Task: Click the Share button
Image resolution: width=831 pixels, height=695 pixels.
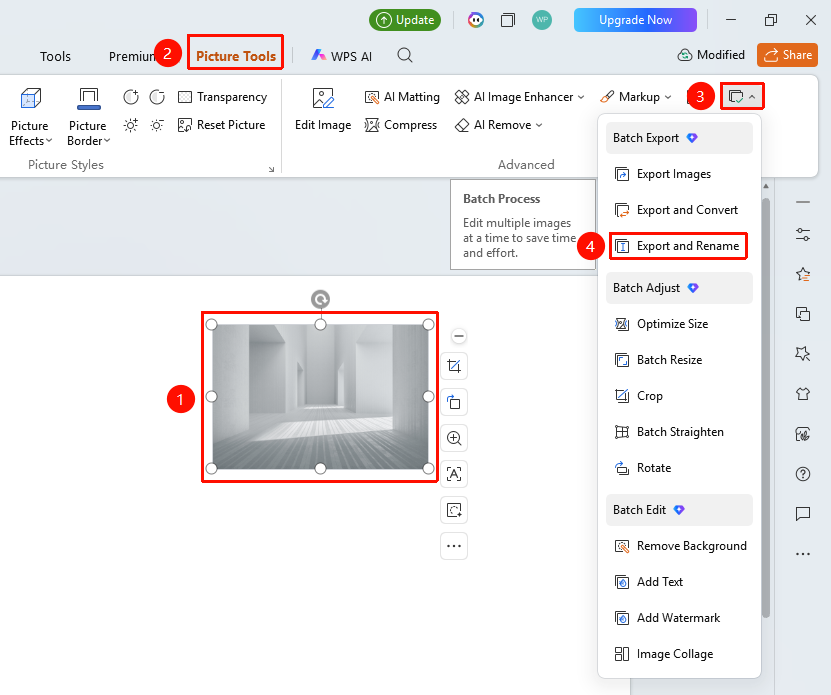Action: pos(788,55)
